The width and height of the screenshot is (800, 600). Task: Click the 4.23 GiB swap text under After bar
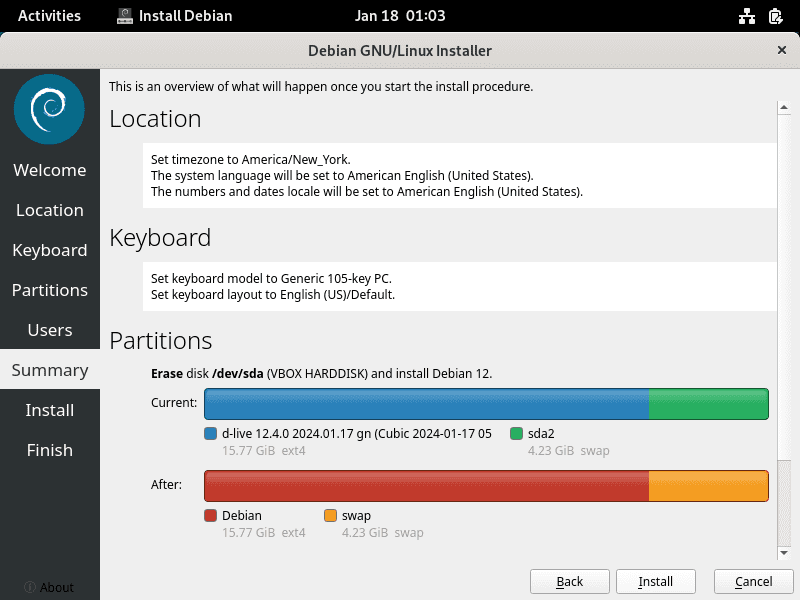click(x=383, y=533)
